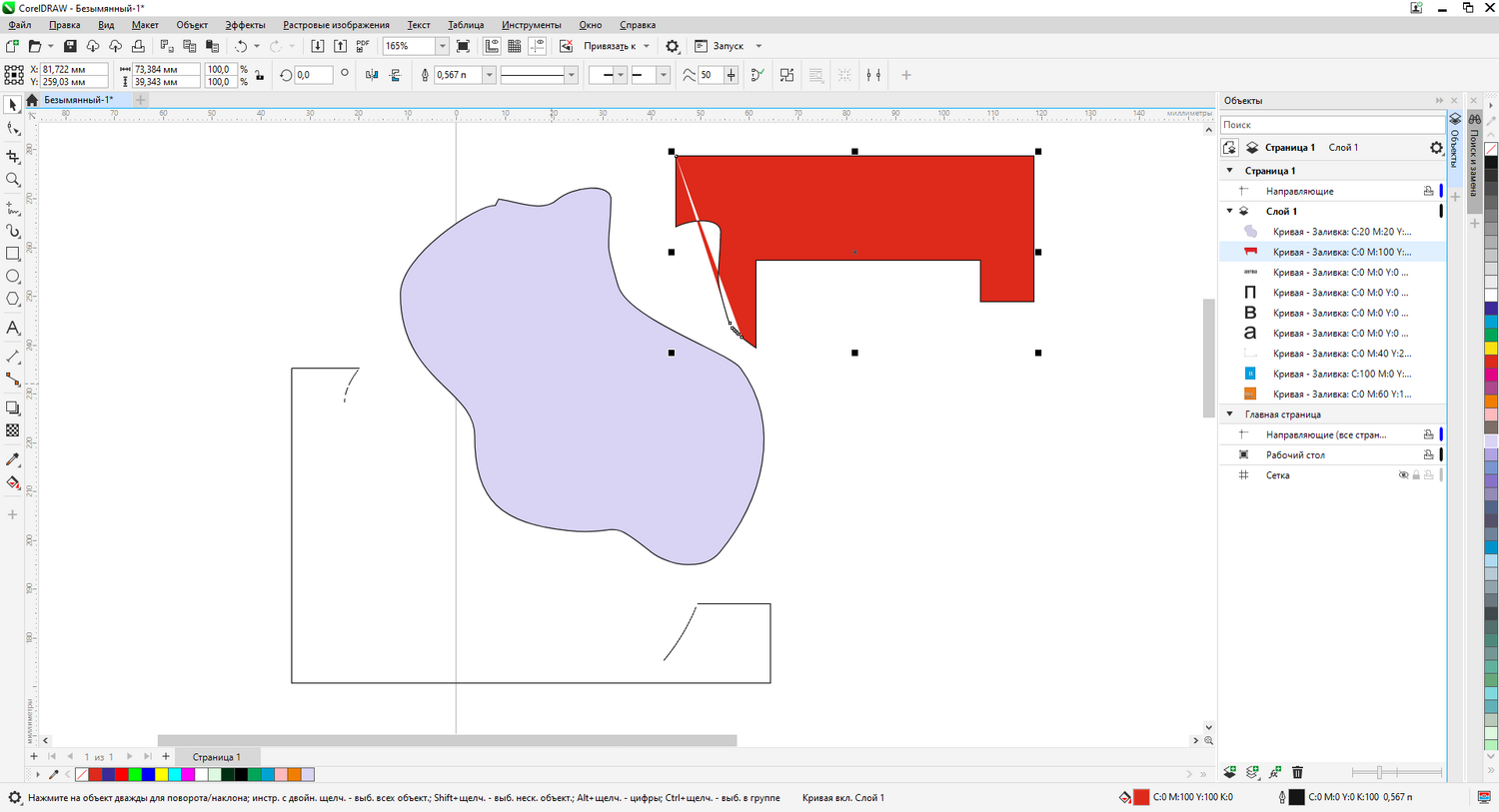This screenshot has width=1499, height=812.
Task: Open the Эффекты menu
Action: click(x=245, y=25)
